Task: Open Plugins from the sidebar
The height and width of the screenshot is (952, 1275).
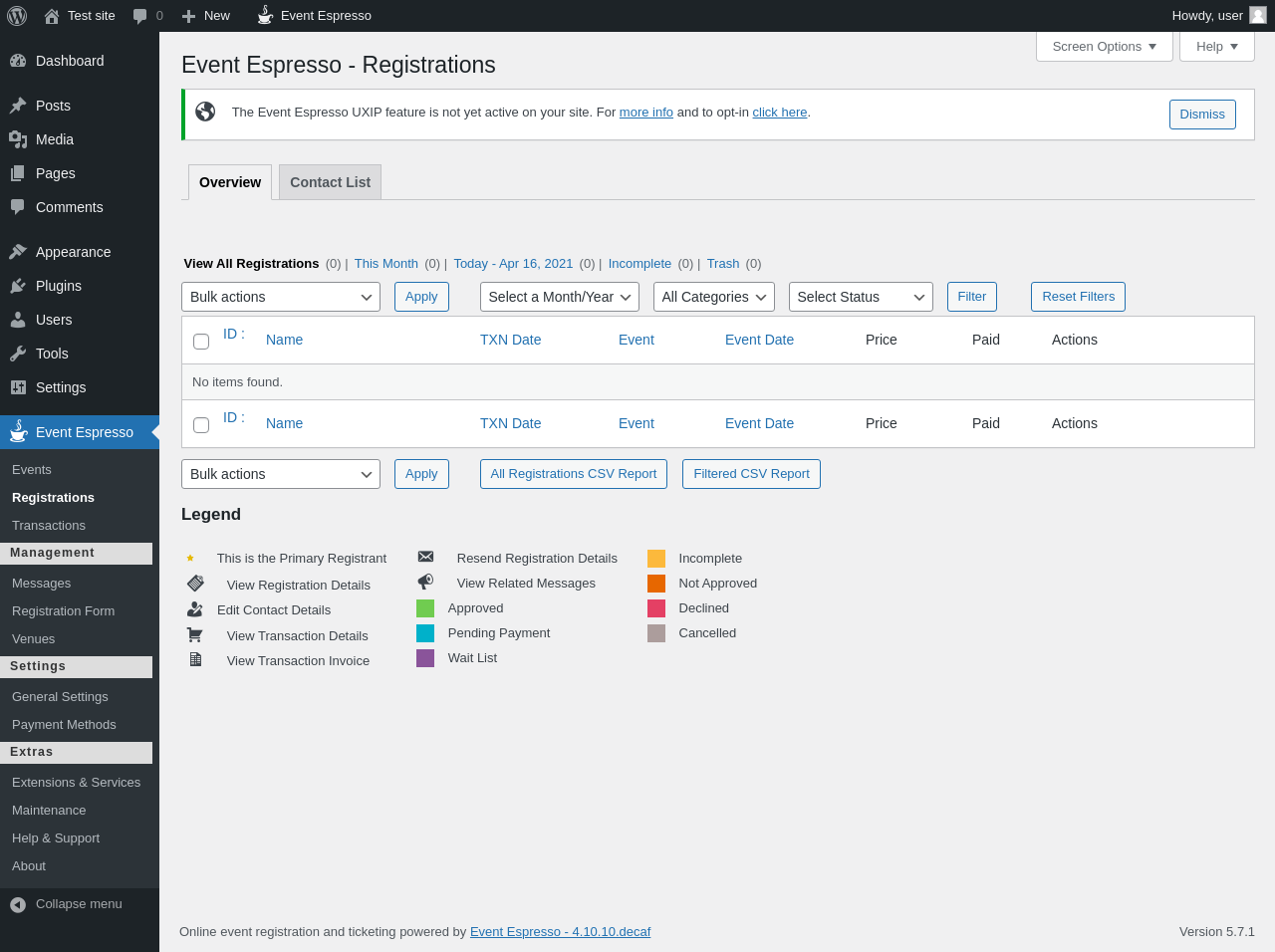Action: point(58,286)
